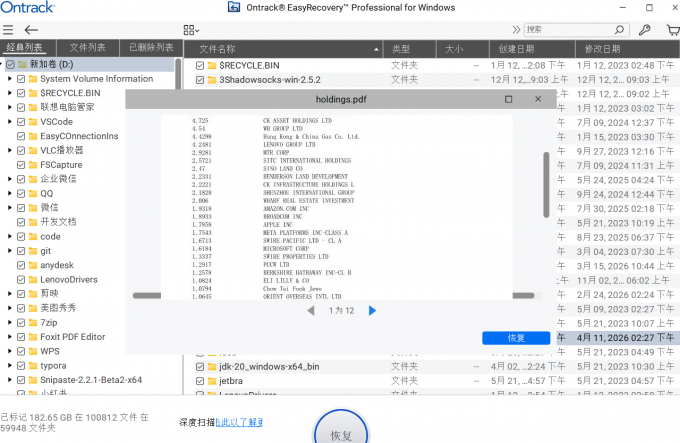Select the Snipaste-2.2.1-Beta2-x64 folder icon

pos(33,380)
